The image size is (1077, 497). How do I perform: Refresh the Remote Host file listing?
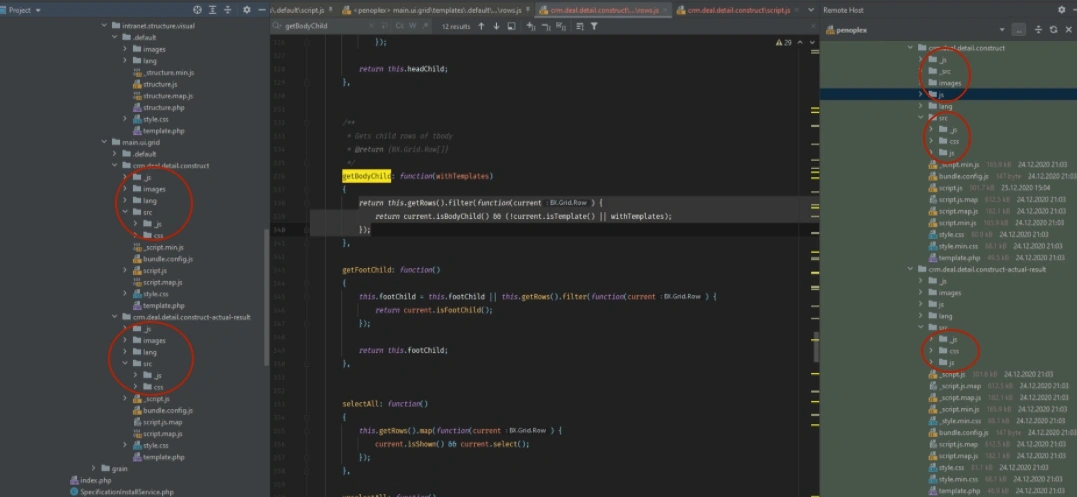(1053, 30)
